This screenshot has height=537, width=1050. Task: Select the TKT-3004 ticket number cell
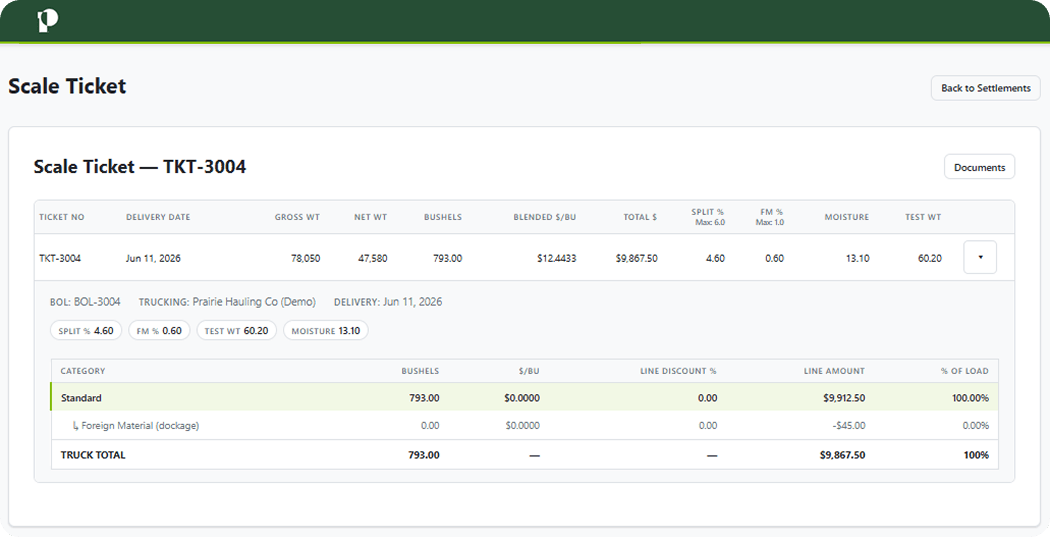[60, 258]
